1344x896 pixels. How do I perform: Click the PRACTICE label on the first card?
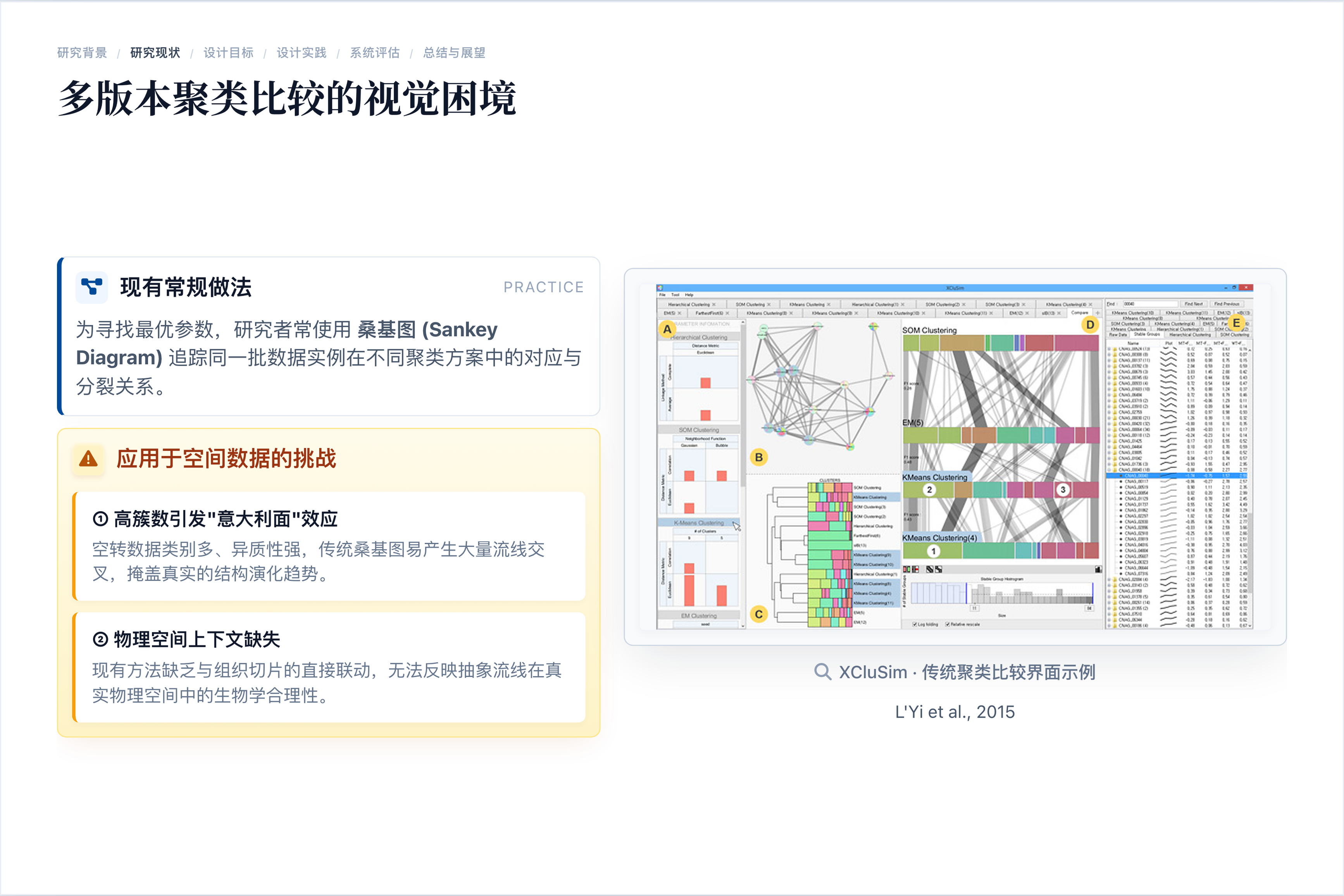point(543,287)
